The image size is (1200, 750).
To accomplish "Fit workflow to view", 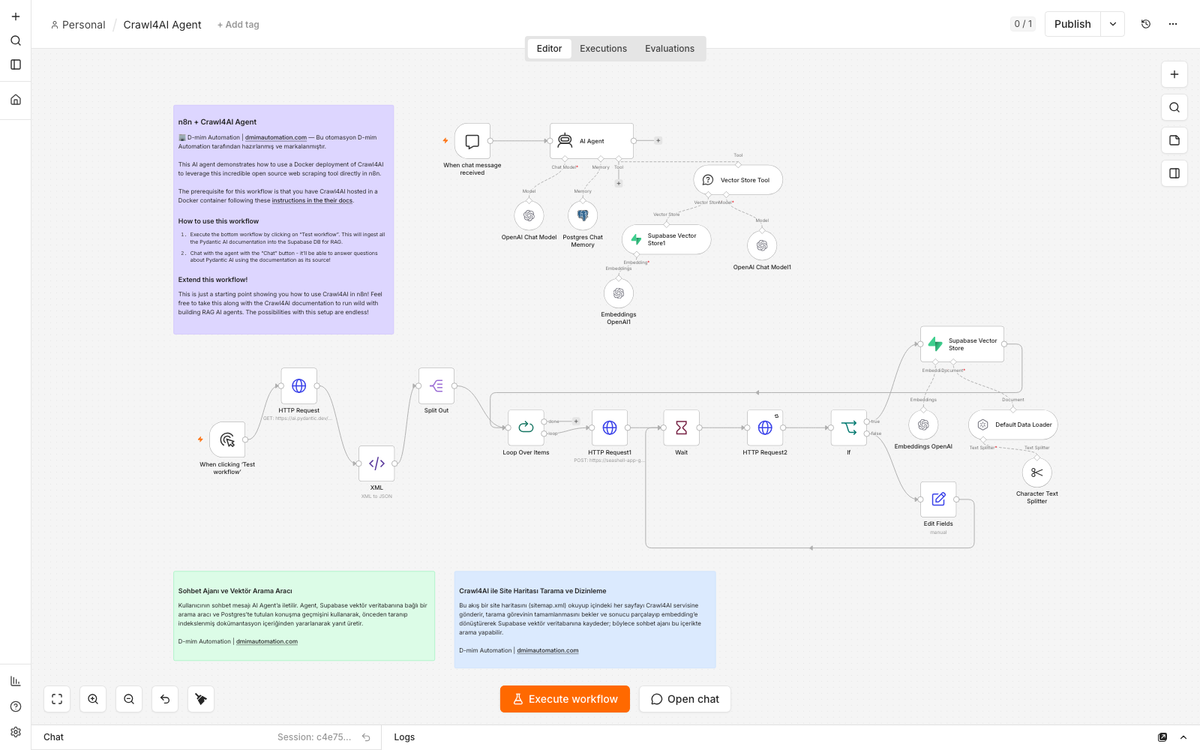I will 57,699.
